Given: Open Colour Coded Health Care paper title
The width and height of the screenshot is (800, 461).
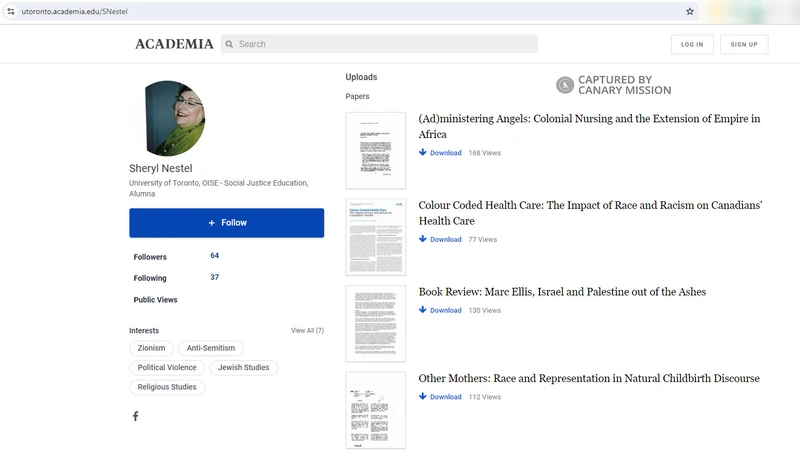Looking at the screenshot, I should click(x=590, y=213).
